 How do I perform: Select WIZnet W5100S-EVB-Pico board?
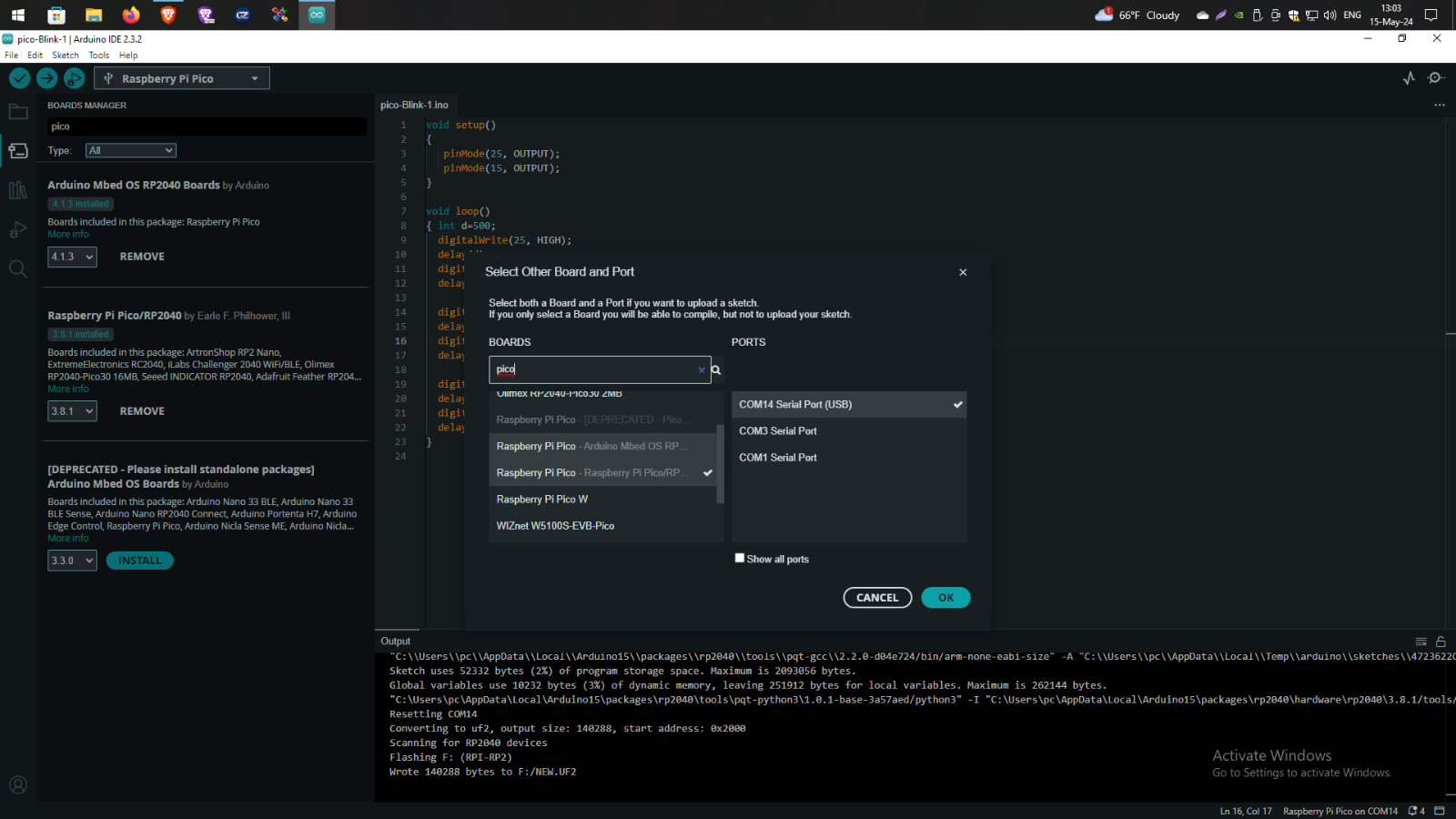pyautogui.click(x=603, y=525)
